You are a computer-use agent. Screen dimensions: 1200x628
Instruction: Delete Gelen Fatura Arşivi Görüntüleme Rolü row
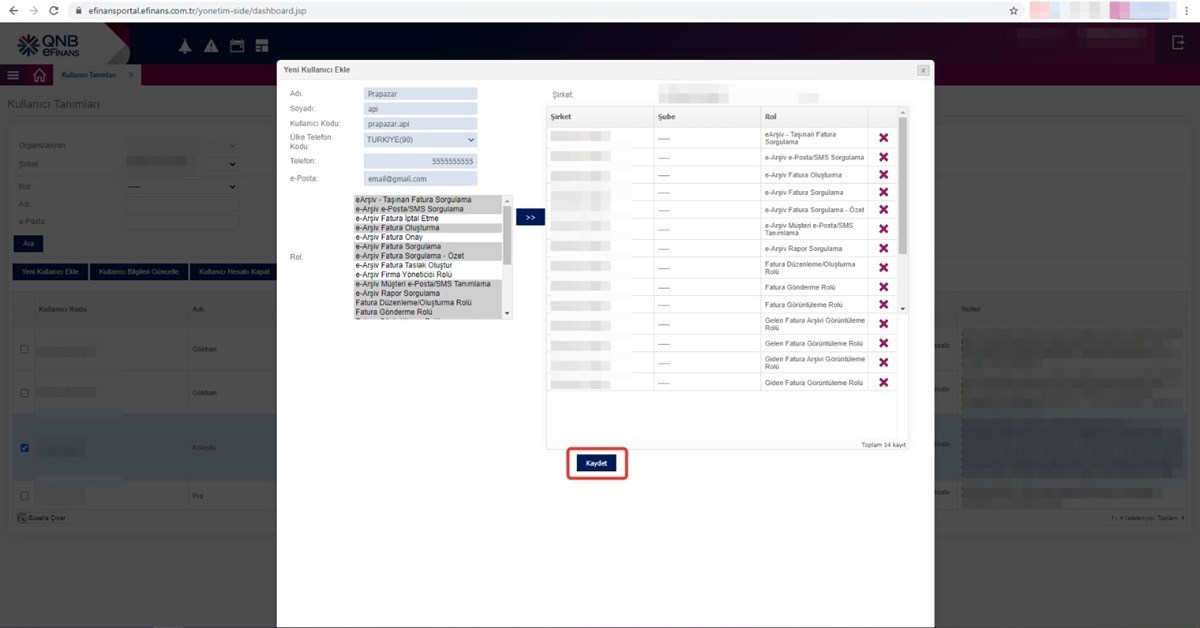[x=883, y=323]
